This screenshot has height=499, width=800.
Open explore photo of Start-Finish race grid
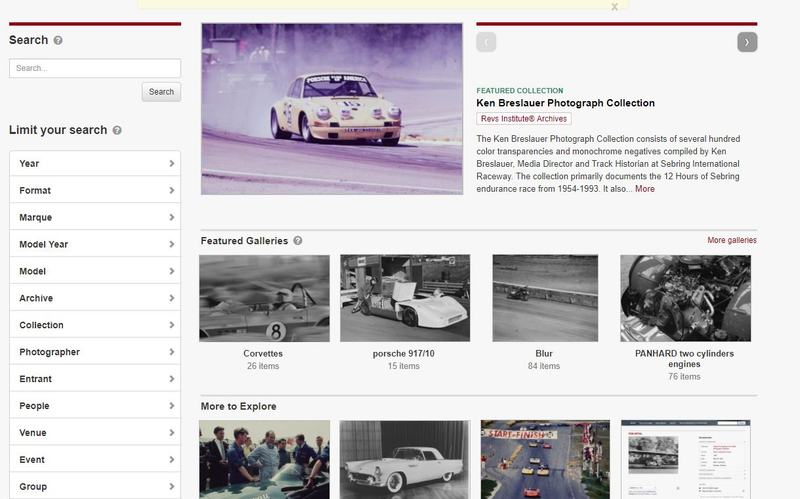tap(545, 460)
